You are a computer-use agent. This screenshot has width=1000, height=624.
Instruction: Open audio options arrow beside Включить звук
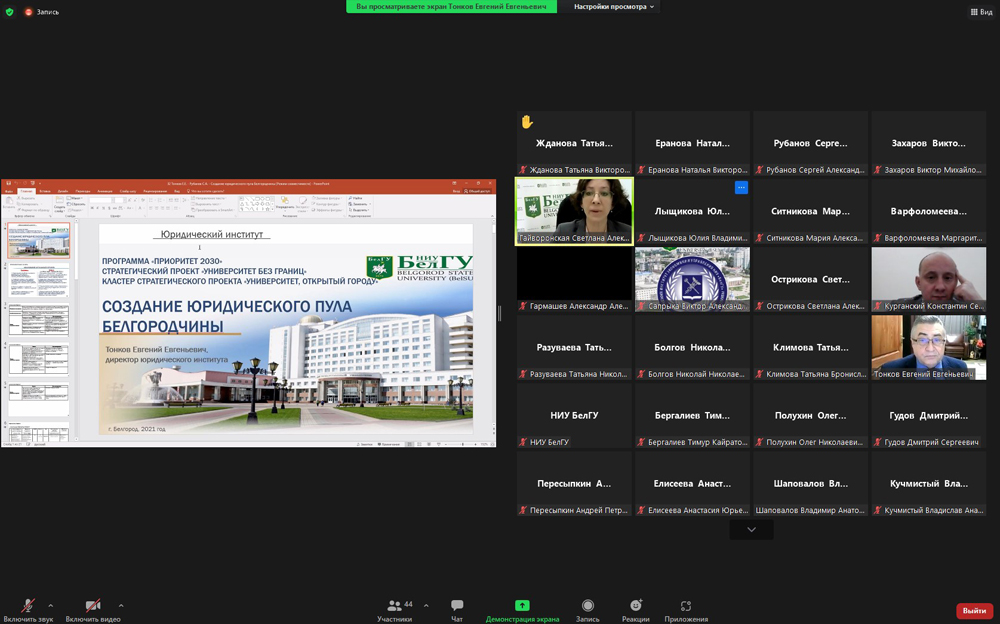tap(51, 605)
